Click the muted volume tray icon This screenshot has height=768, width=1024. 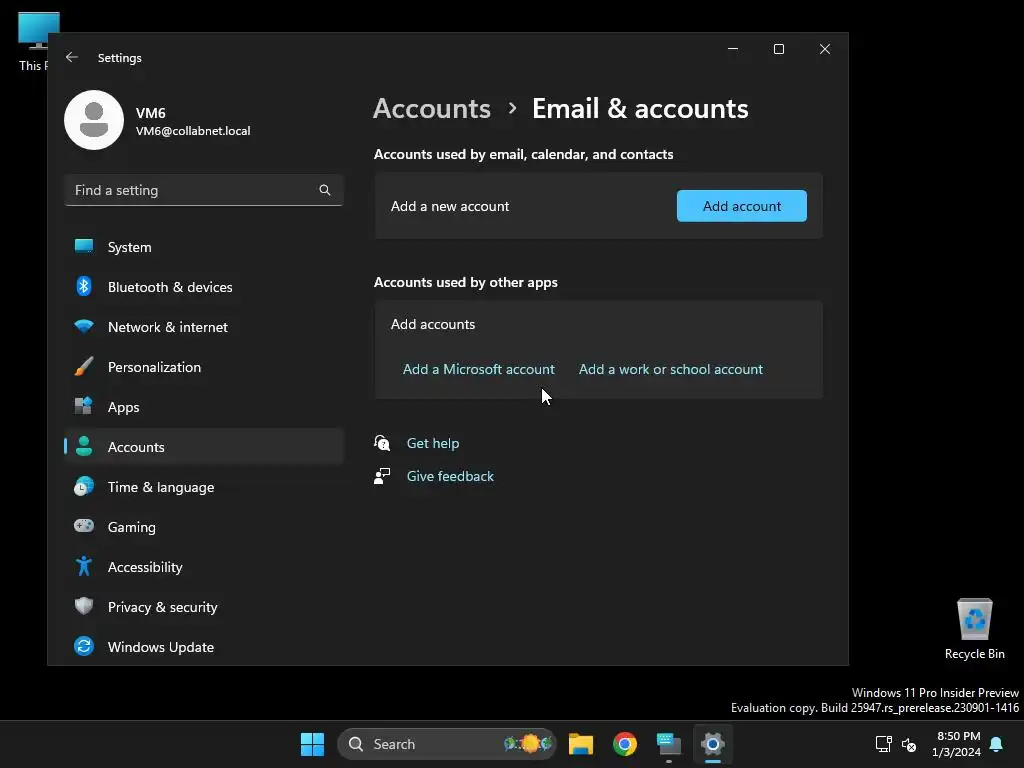(909, 744)
